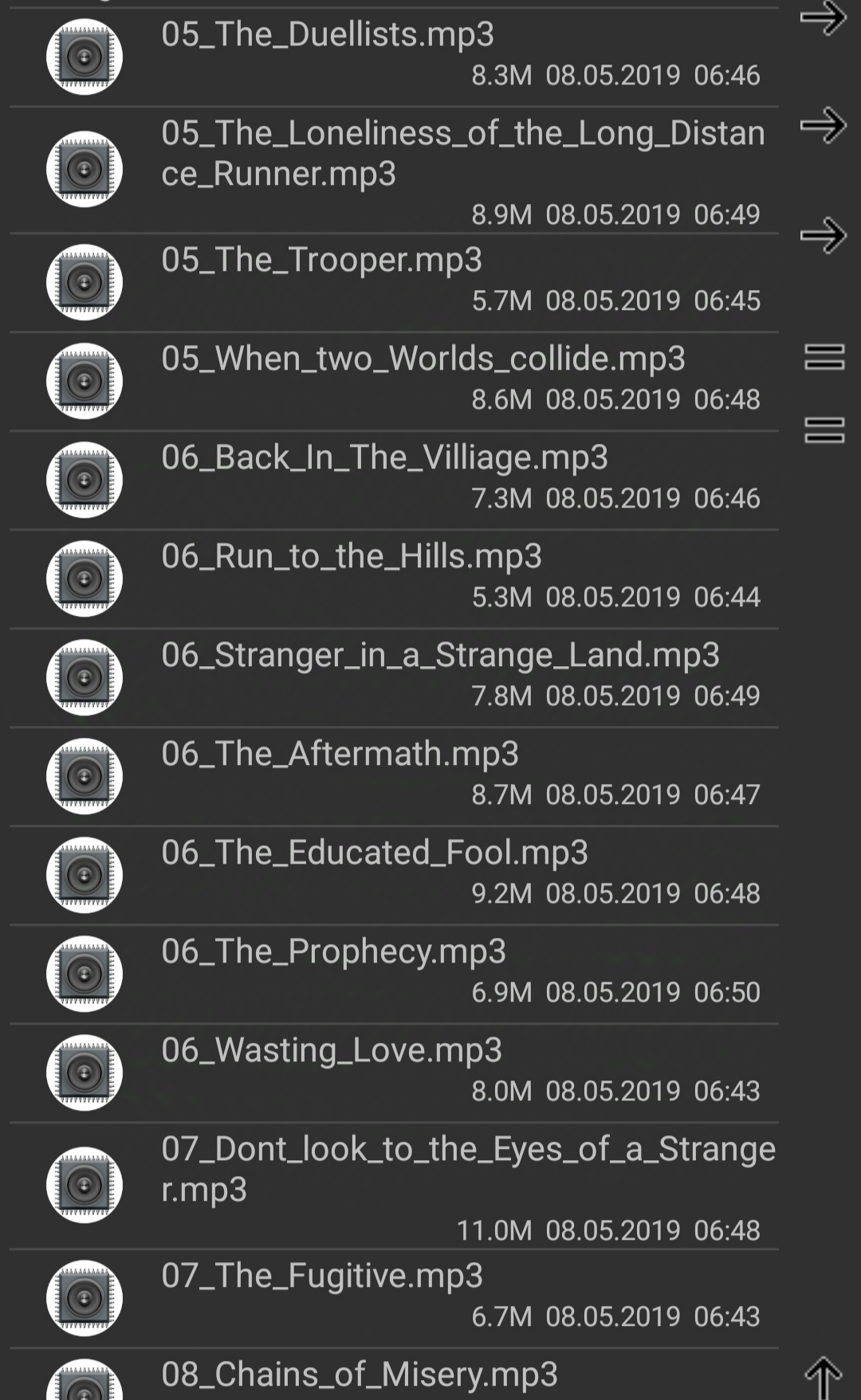Tap the audio icon beside 05_The_Trooper.mp3
This screenshot has height=1400, width=861.
click(84, 283)
